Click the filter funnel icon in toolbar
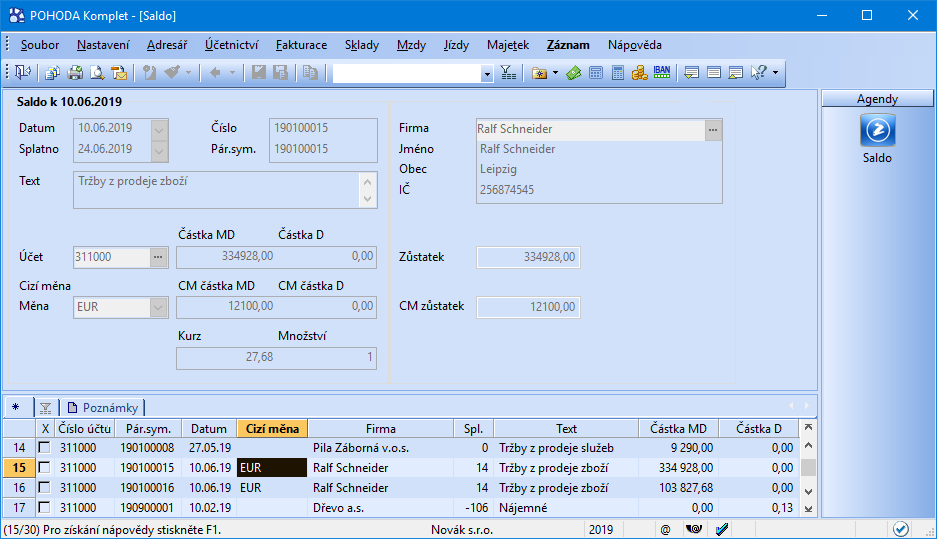The width and height of the screenshot is (937, 539). coord(509,73)
